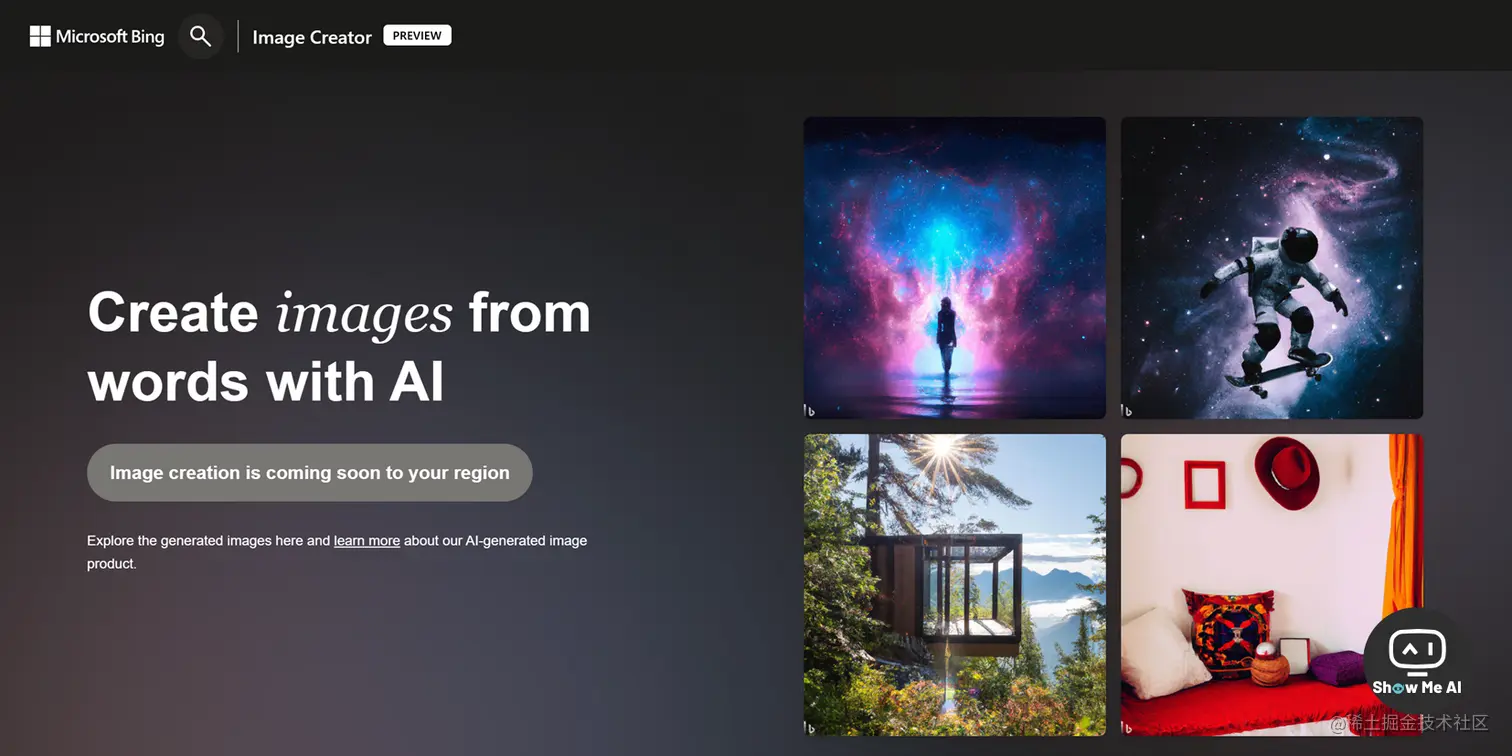The image size is (1512, 756).
Task: Click the PREVIEW badge
Action: [417, 36]
